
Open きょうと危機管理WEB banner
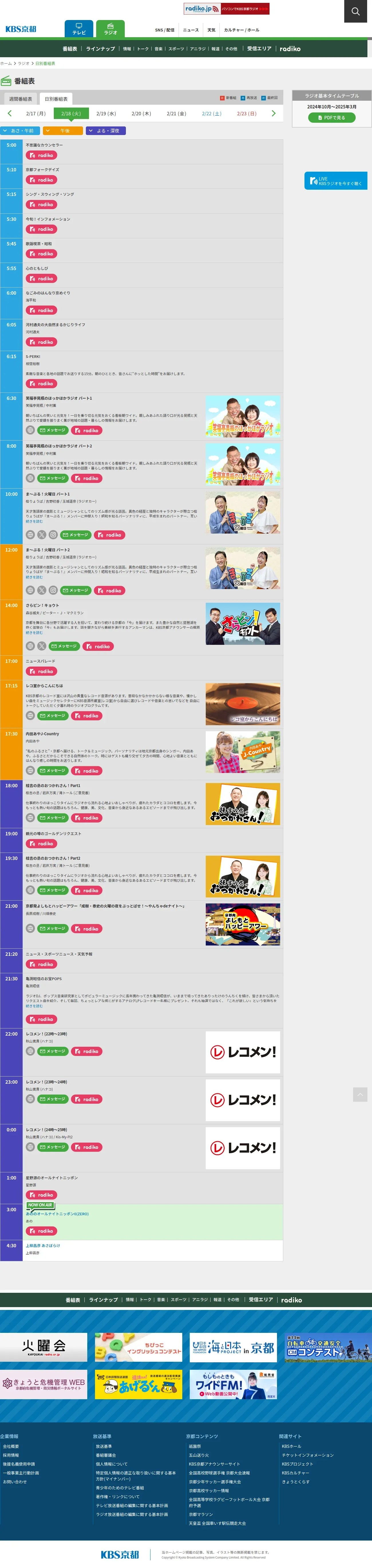point(43,1384)
